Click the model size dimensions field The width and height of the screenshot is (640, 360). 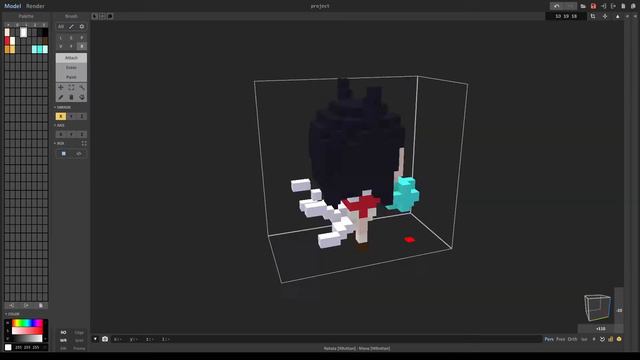click(566, 16)
